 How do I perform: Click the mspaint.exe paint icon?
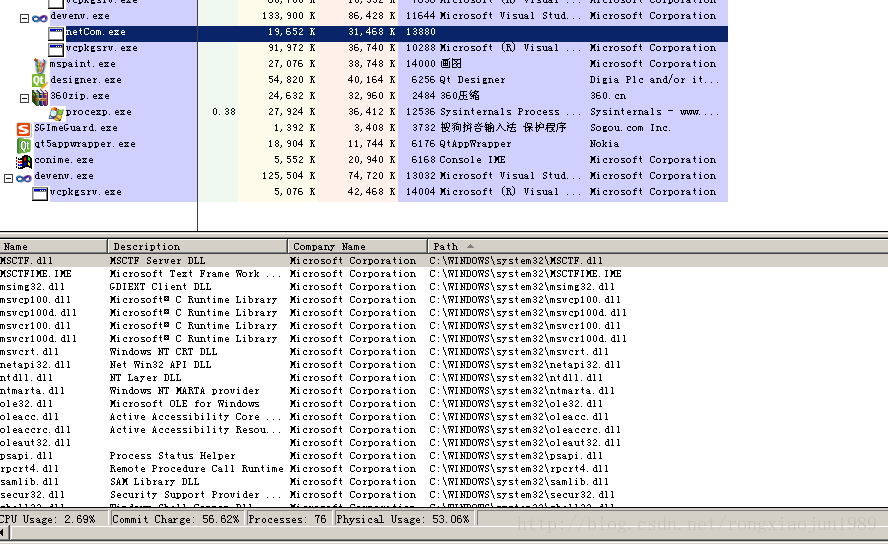[x=40, y=66]
